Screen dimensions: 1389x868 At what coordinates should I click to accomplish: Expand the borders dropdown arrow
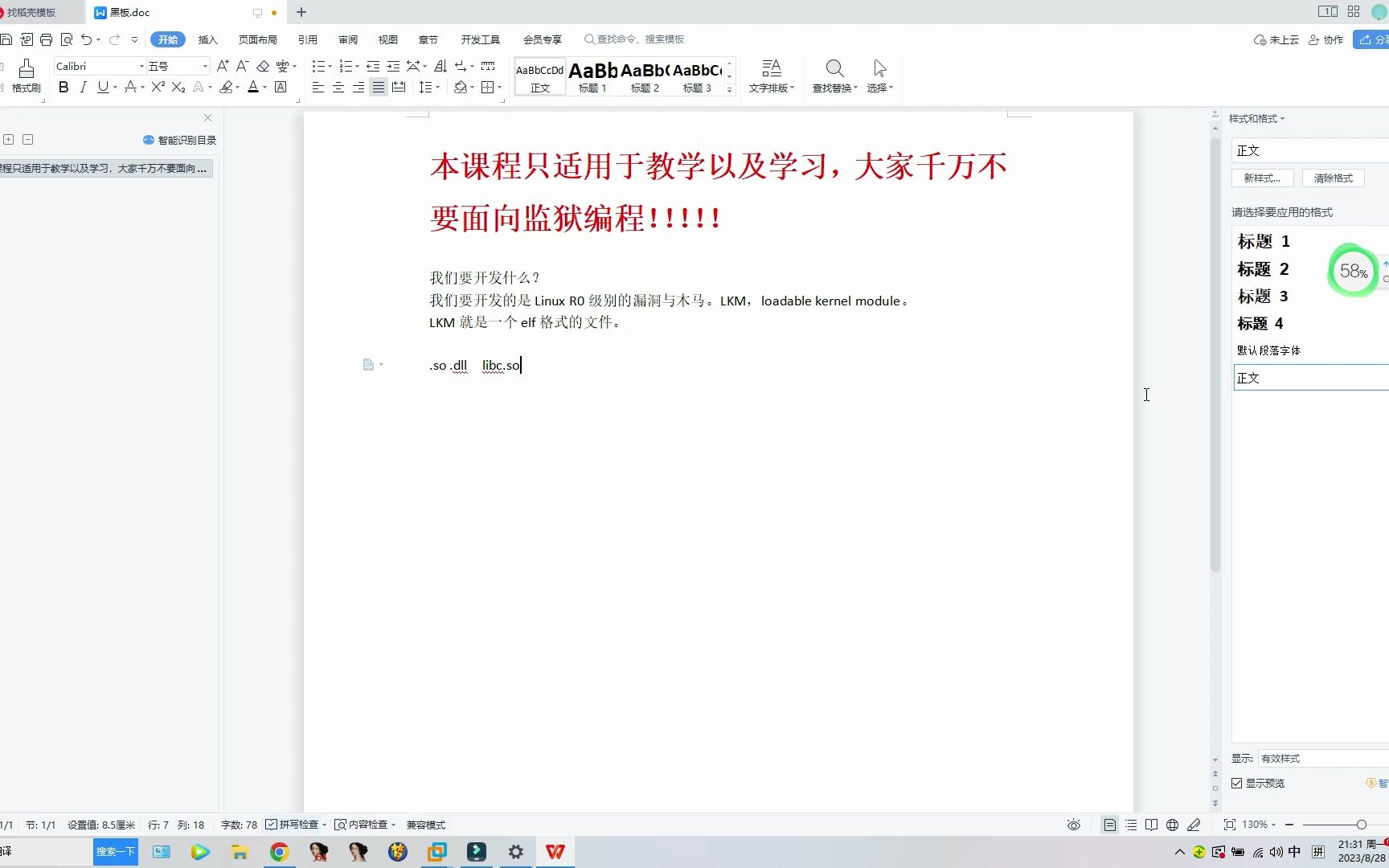pyautogui.click(x=499, y=88)
